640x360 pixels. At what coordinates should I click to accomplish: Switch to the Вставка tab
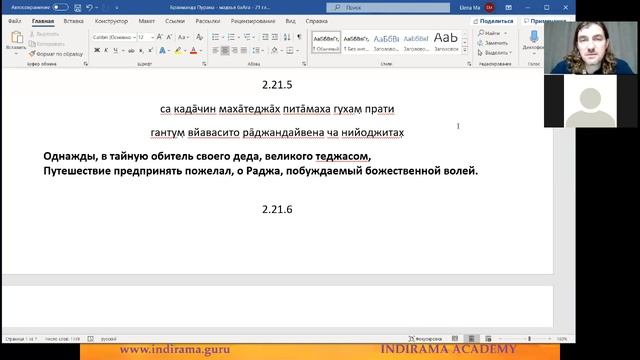coord(74,21)
